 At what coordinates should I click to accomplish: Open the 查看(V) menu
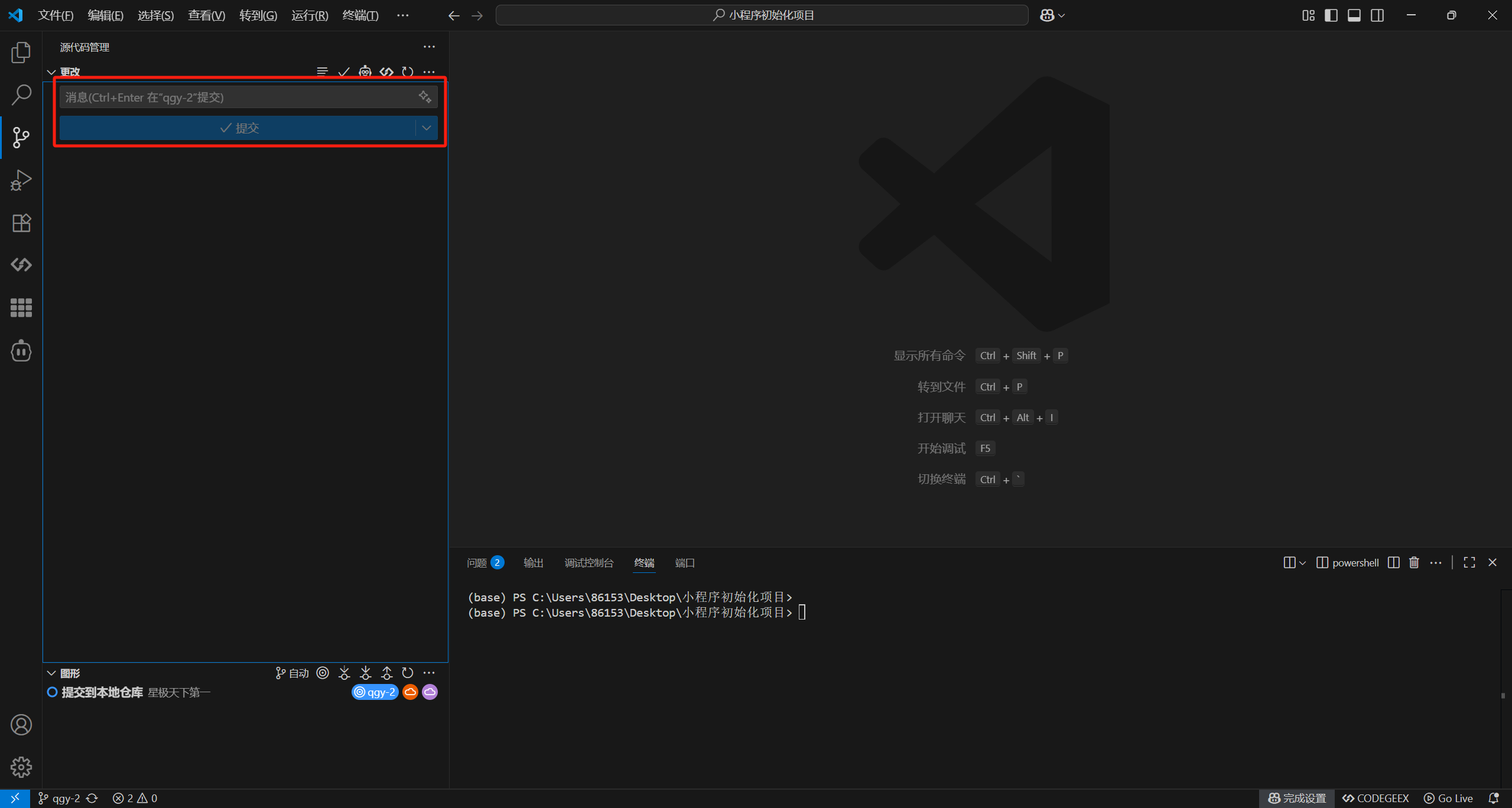point(206,15)
